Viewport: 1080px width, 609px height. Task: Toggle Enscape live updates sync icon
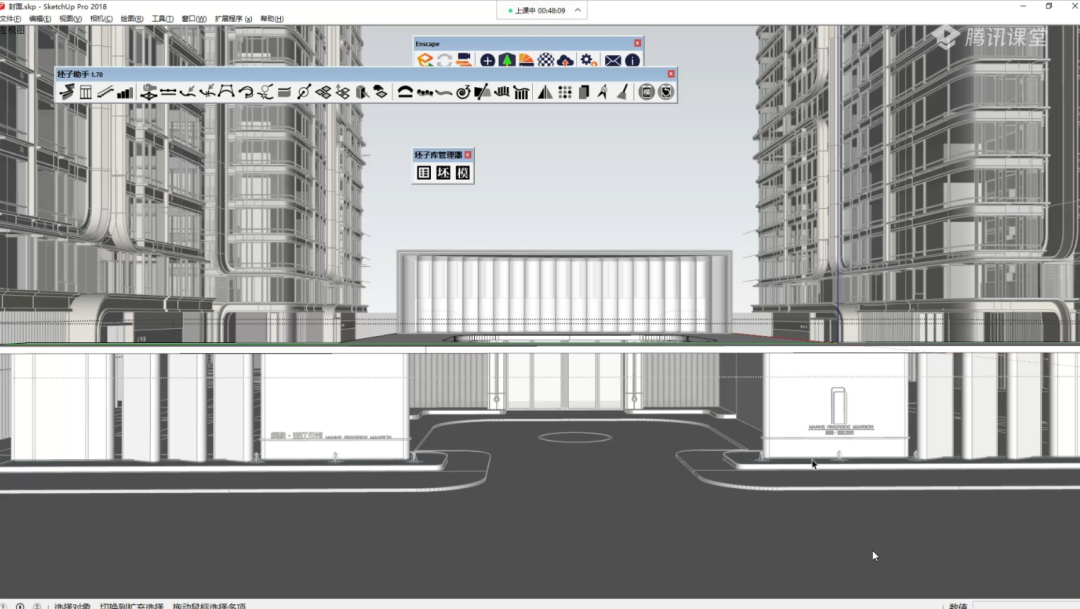click(444, 60)
